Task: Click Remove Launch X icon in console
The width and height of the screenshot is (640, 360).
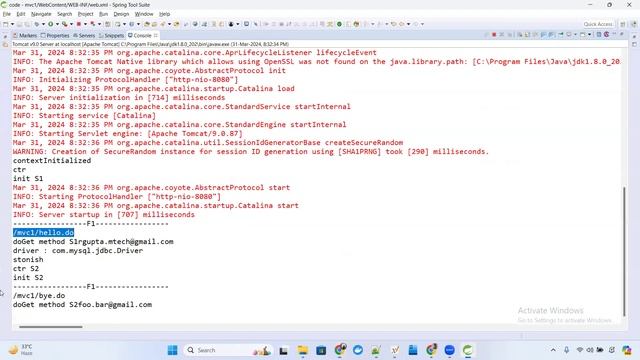Action: (x=502, y=34)
